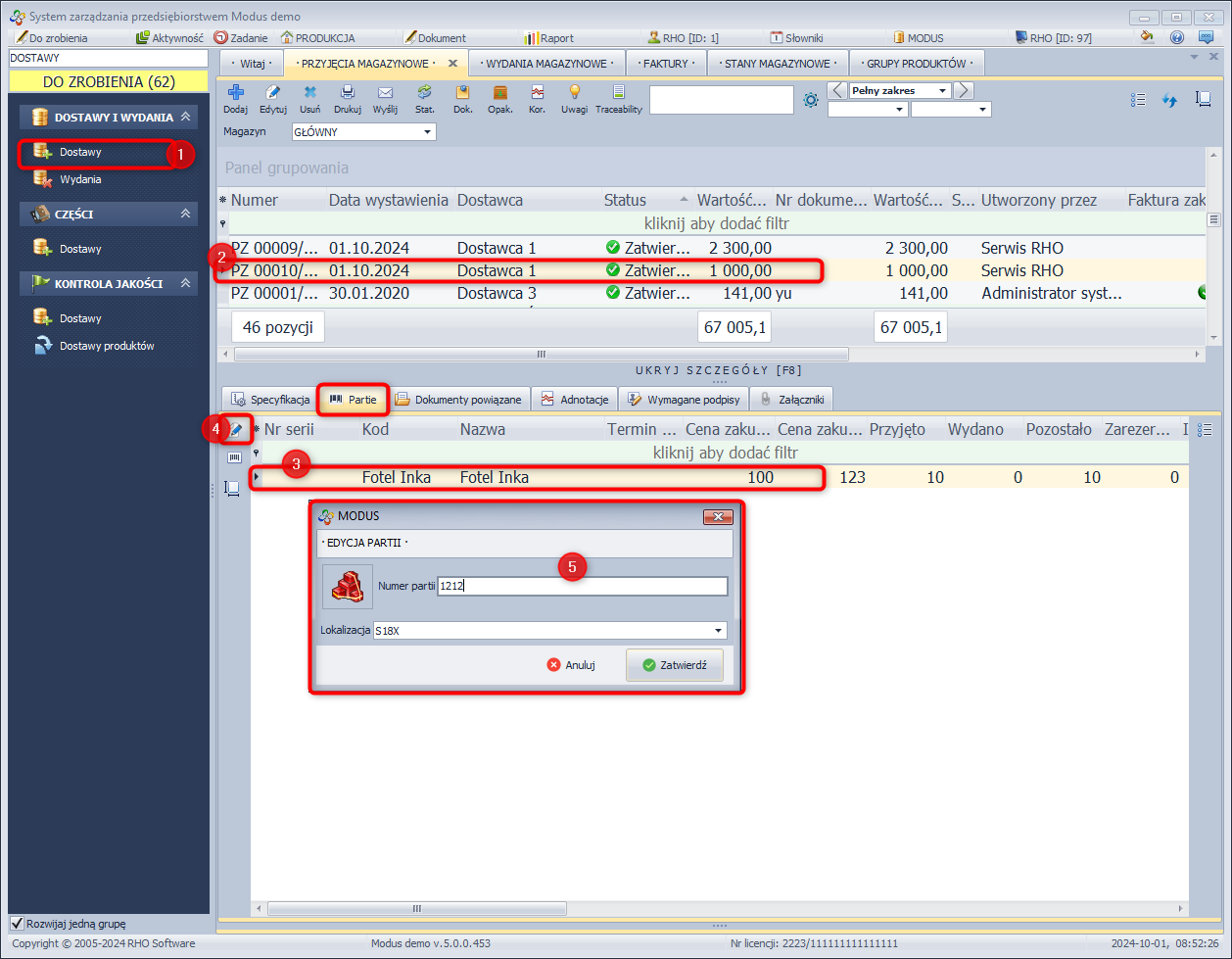The height and width of the screenshot is (959, 1232).
Task: Click the Dodaj (add) toolbar icon
Action: click(235, 93)
